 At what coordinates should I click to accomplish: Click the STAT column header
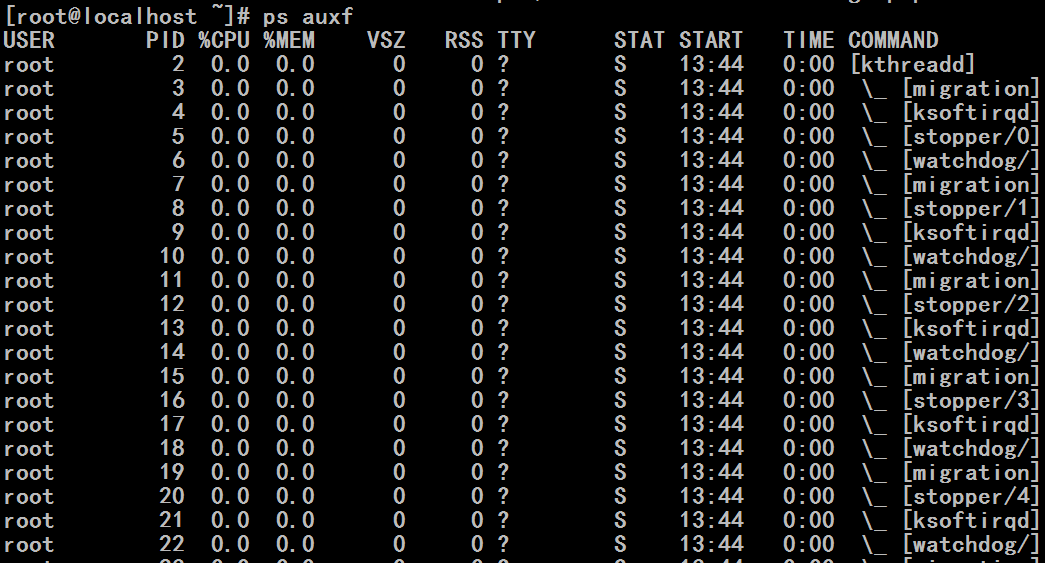pyautogui.click(x=639, y=41)
